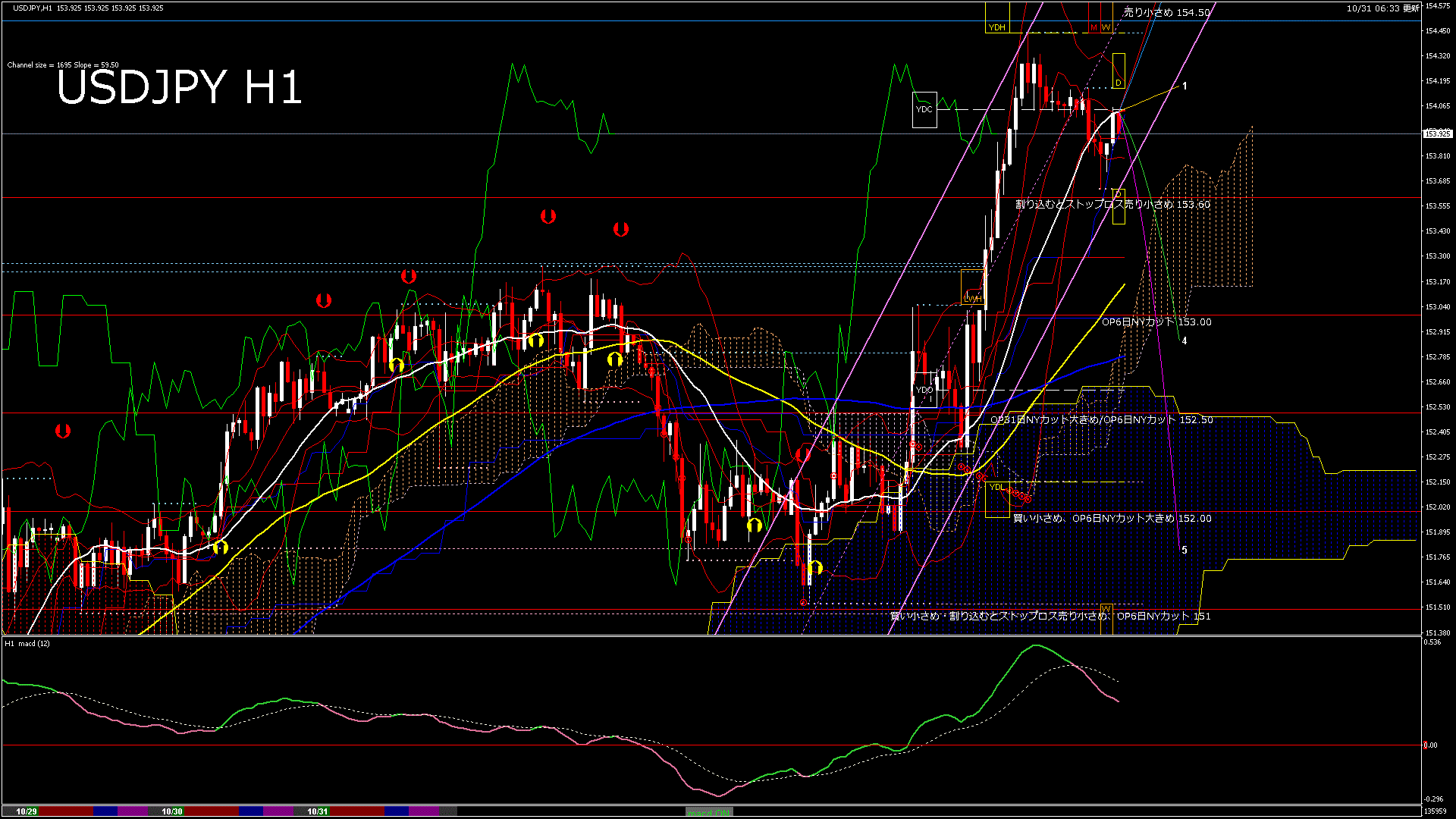This screenshot has width=1456, height=819.
Task: Click the 10/29 date label on the timeline
Action: click(x=24, y=811)
